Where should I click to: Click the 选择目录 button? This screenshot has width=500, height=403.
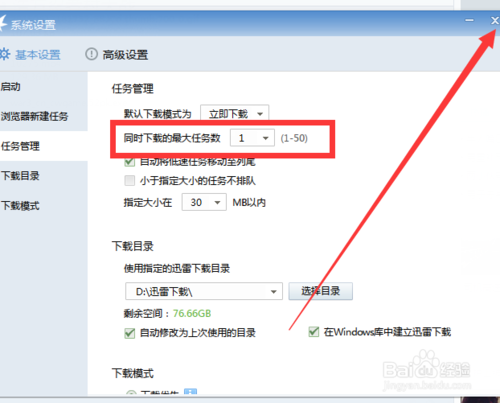click(x=320, y=291)
